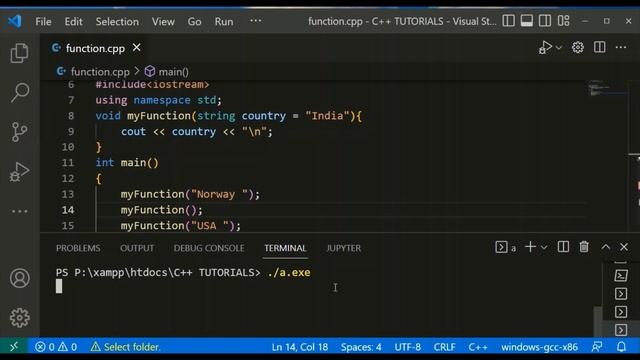
Task: Open the Accounts menu
Action: 19,278
